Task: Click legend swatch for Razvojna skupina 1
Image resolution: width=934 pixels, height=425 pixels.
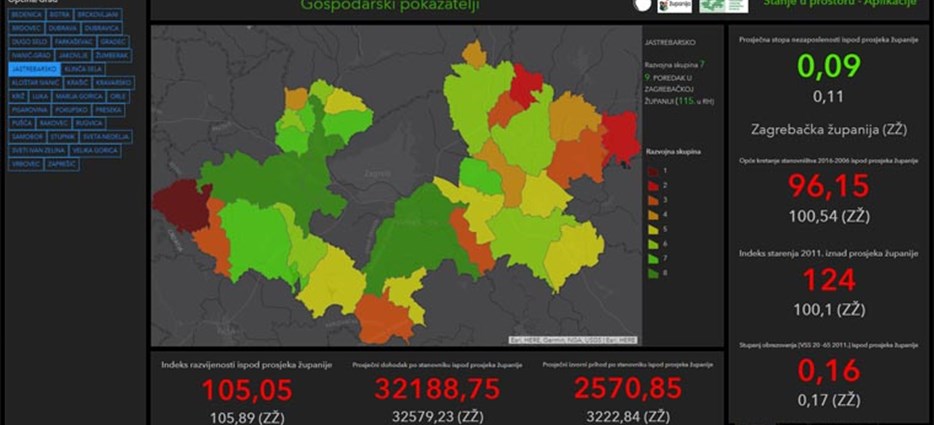Action: (653, 171)
